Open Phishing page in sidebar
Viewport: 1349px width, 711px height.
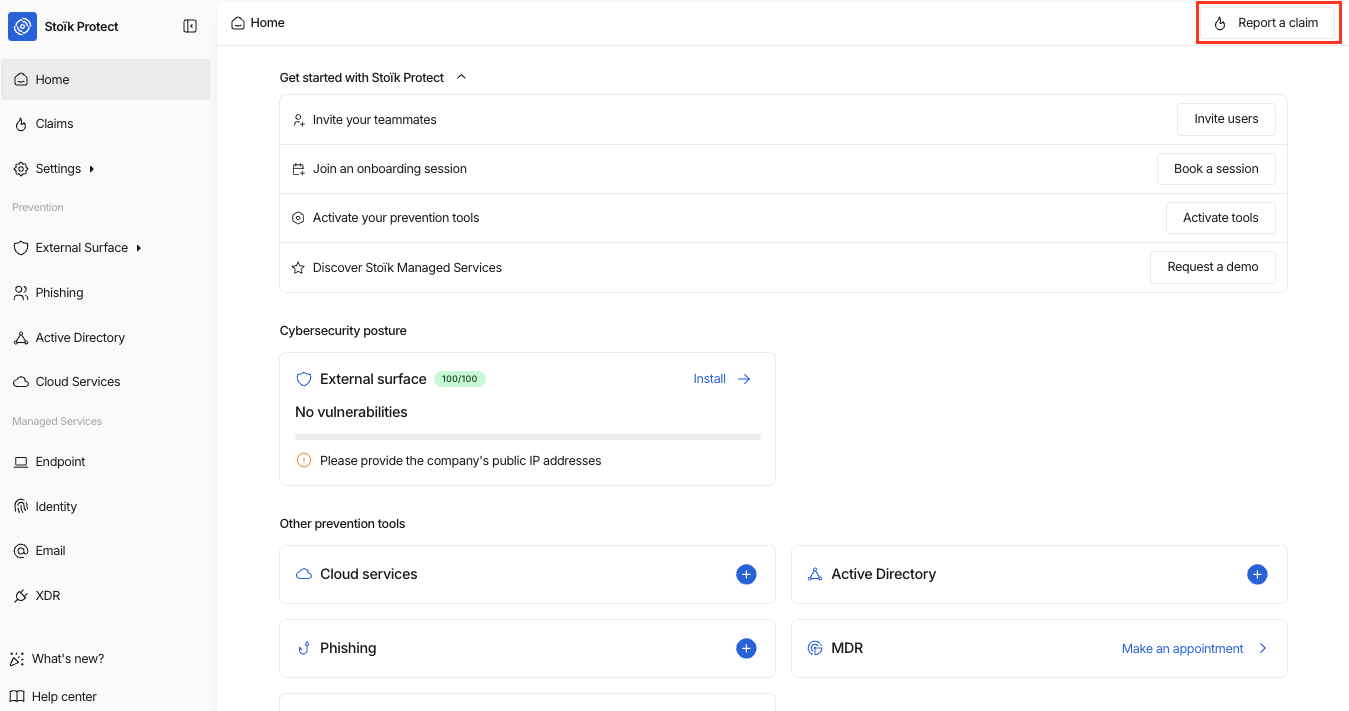click(x=59, y=293)
